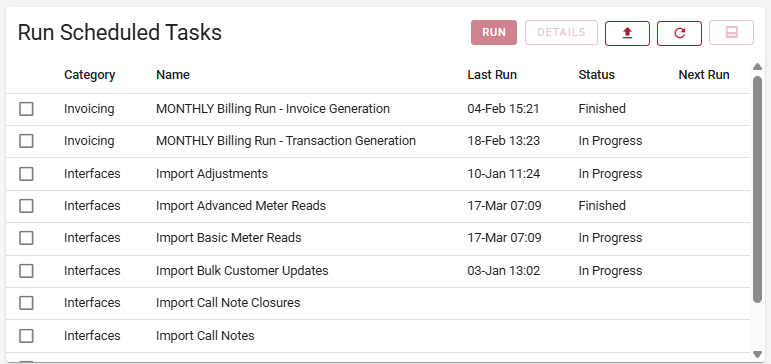The image size is (771, 364).
Task: Click the Next Run column header
Action: [x=704, y=75]
